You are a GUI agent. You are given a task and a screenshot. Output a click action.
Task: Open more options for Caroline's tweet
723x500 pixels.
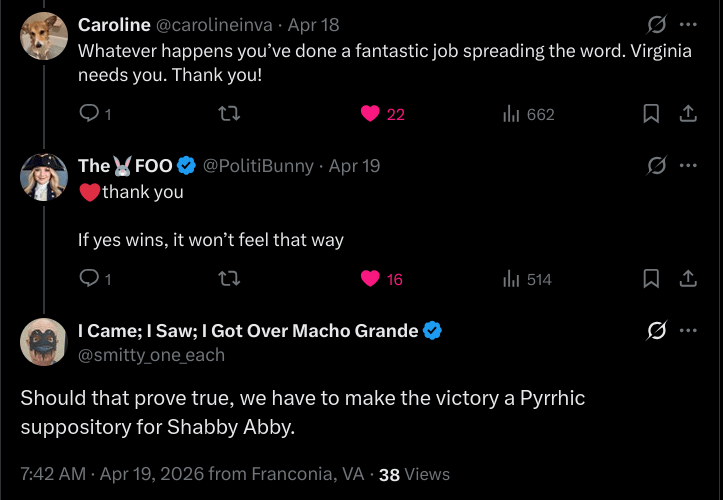pyautogui.click(x=688, y=24)
